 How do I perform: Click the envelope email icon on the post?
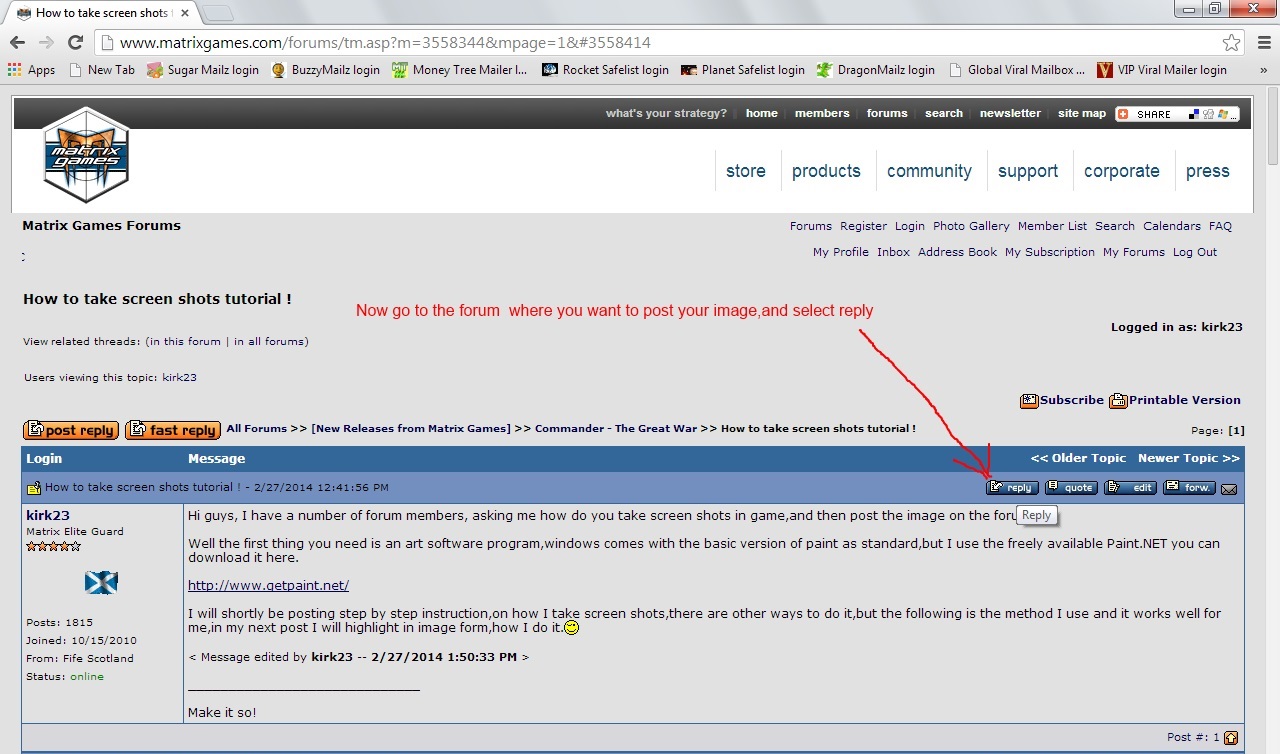(1229, 489)
